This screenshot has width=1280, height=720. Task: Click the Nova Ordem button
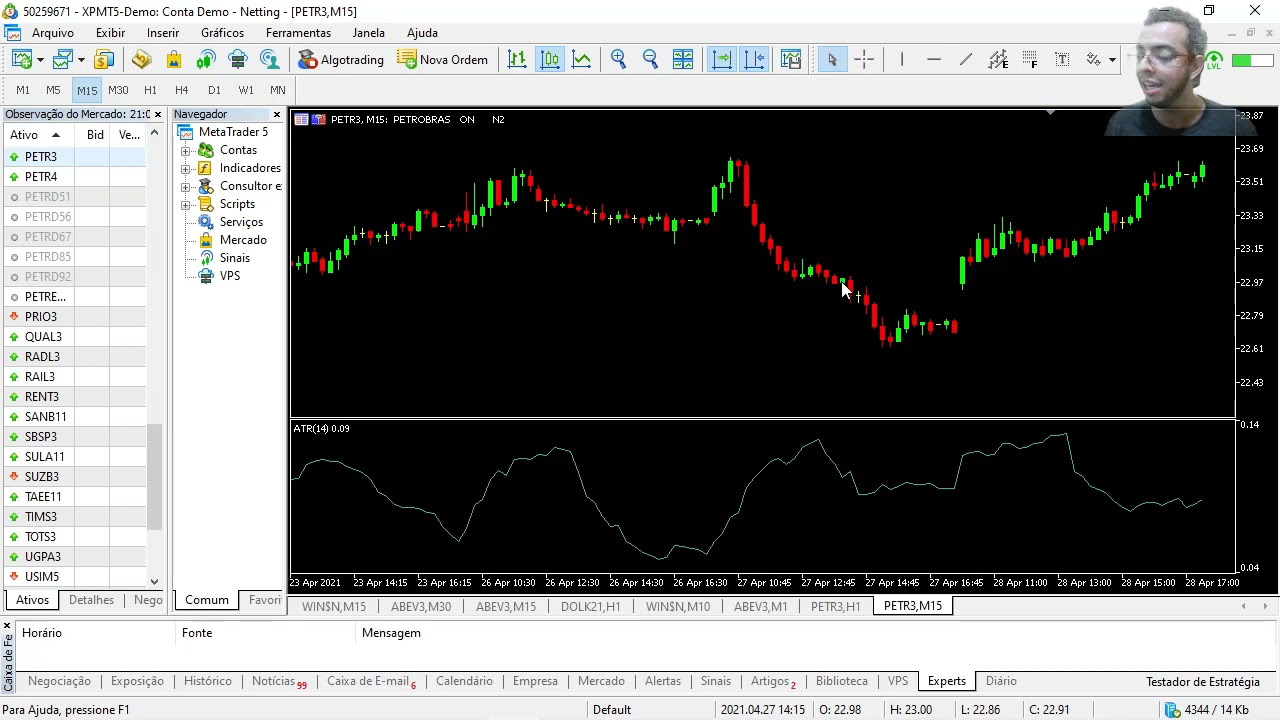point(443,60)
